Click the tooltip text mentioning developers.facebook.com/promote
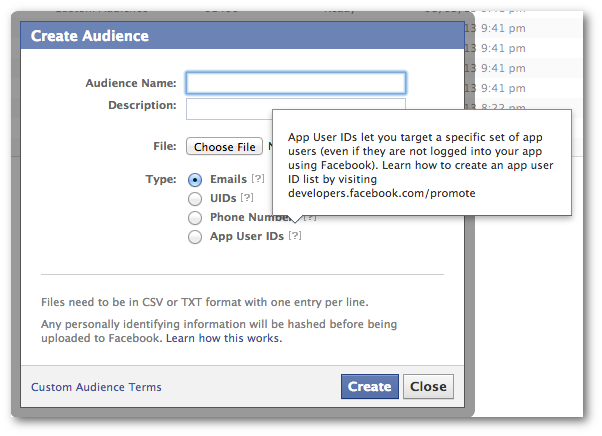Viewport: 602px width, 436px height. click(x=420, y=165)
